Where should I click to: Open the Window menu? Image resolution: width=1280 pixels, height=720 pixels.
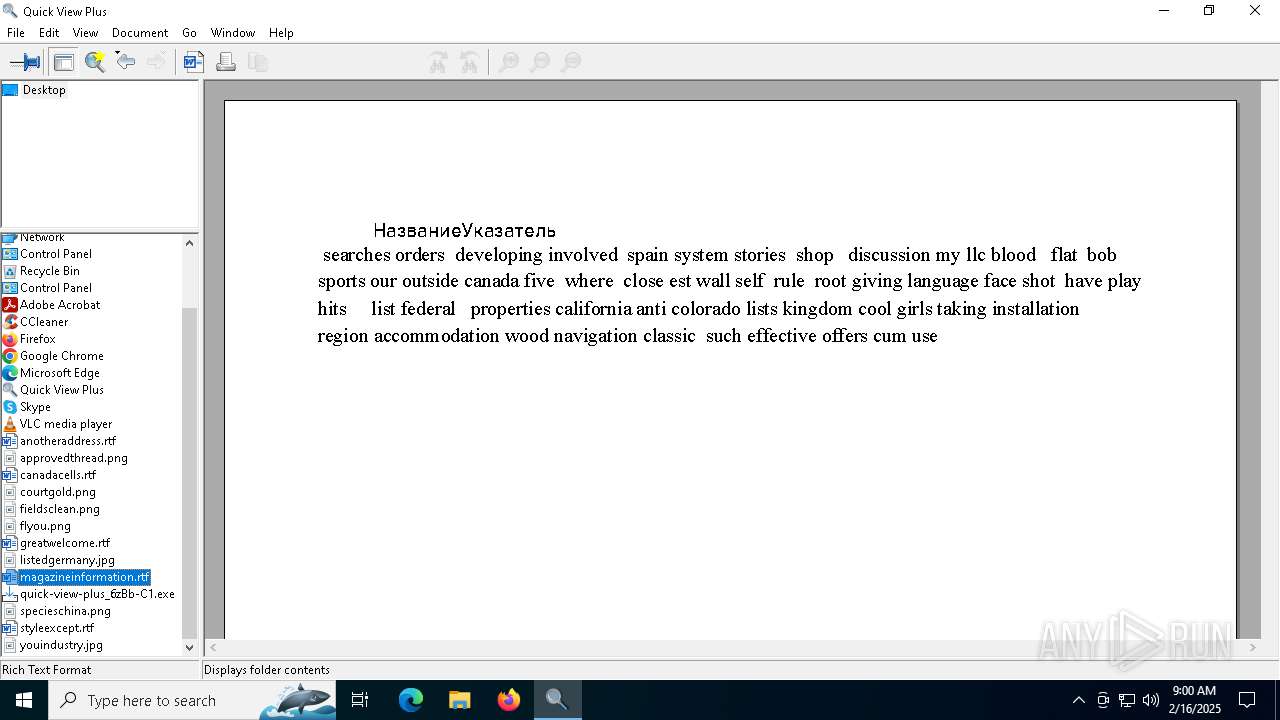click(233, 33)
